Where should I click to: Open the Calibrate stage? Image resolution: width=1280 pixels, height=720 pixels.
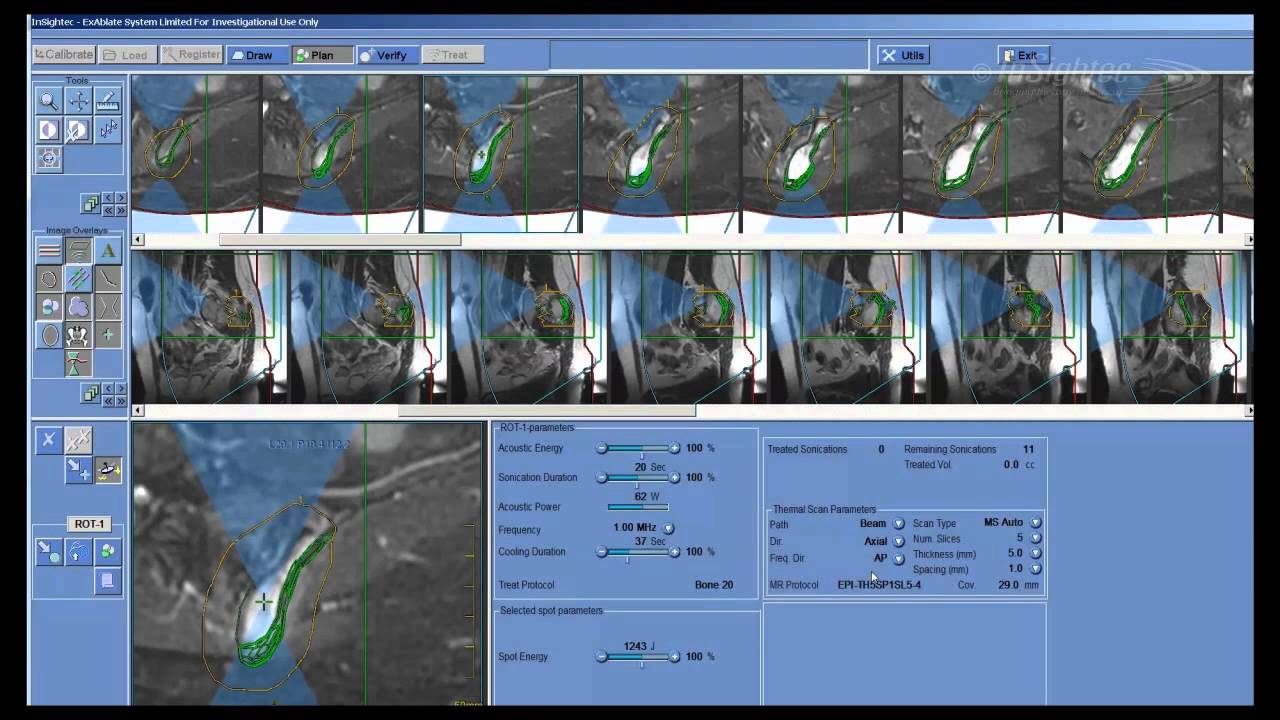point(65,55)
